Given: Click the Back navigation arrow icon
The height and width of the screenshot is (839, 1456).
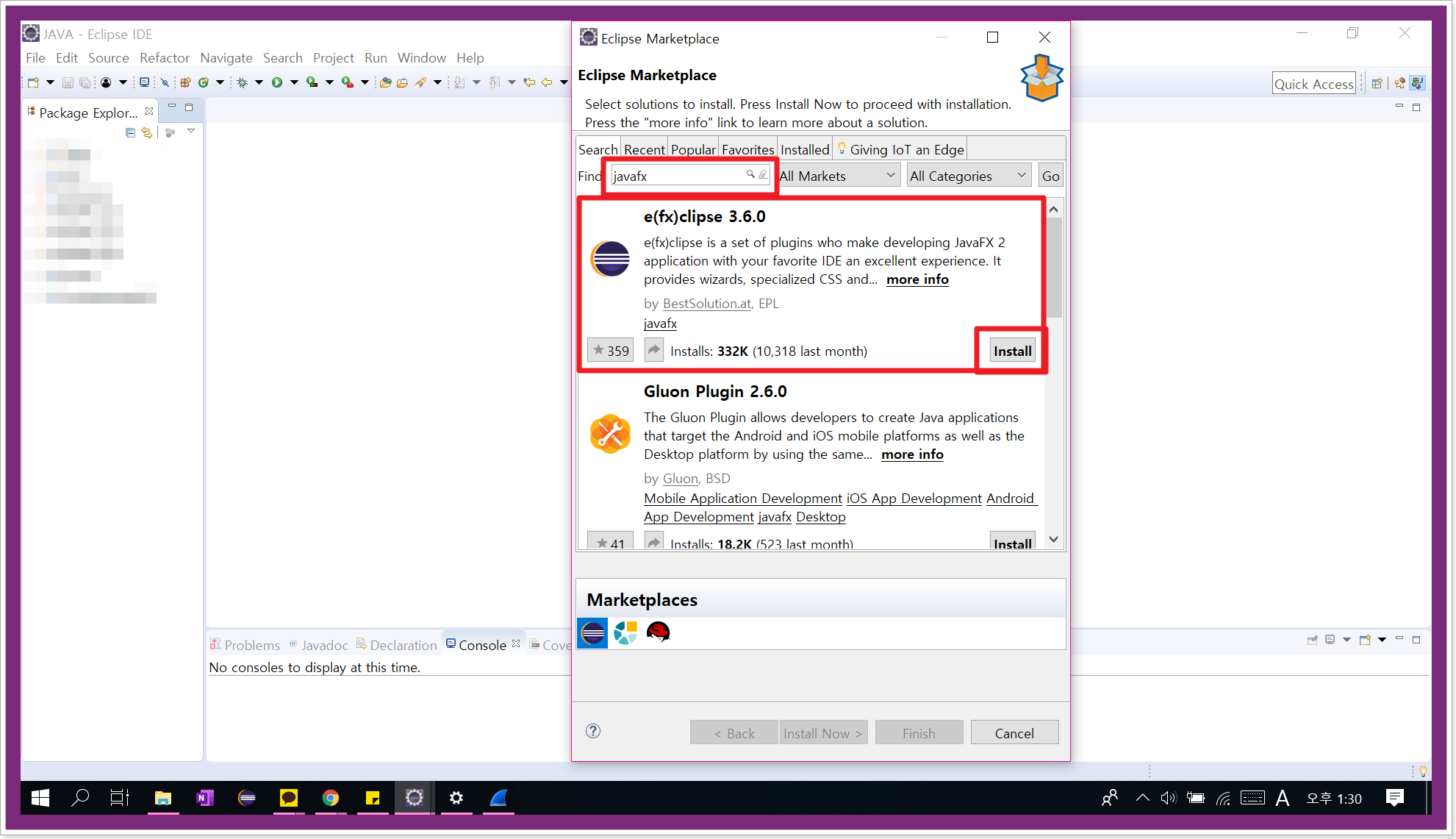Looking at the screenshot, I should click(x=547, y=82).
